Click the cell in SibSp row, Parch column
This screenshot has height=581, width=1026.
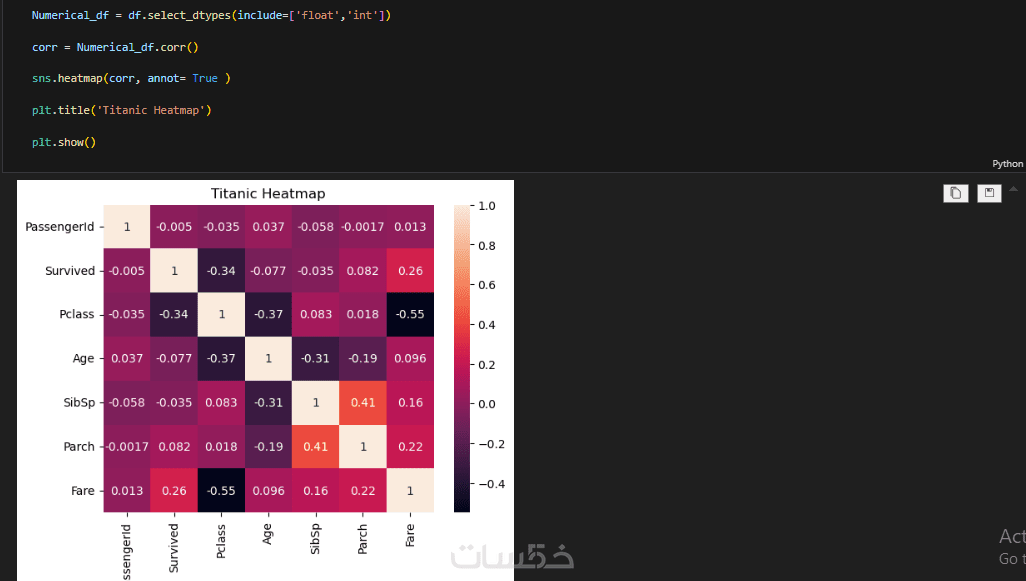click(362, 402)
